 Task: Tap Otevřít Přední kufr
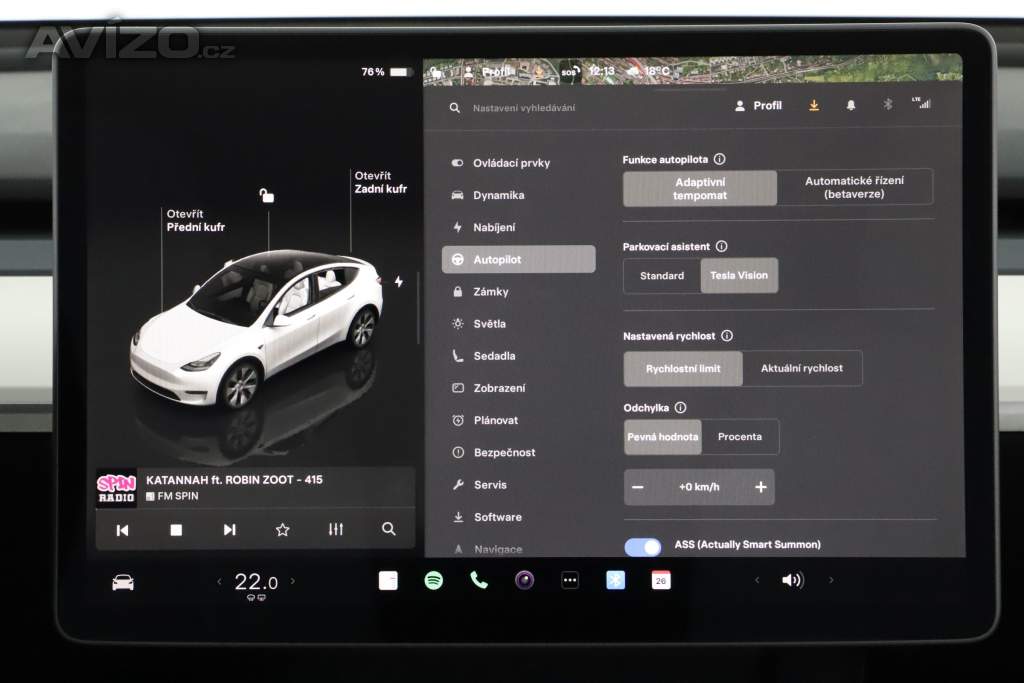point(195,221)
